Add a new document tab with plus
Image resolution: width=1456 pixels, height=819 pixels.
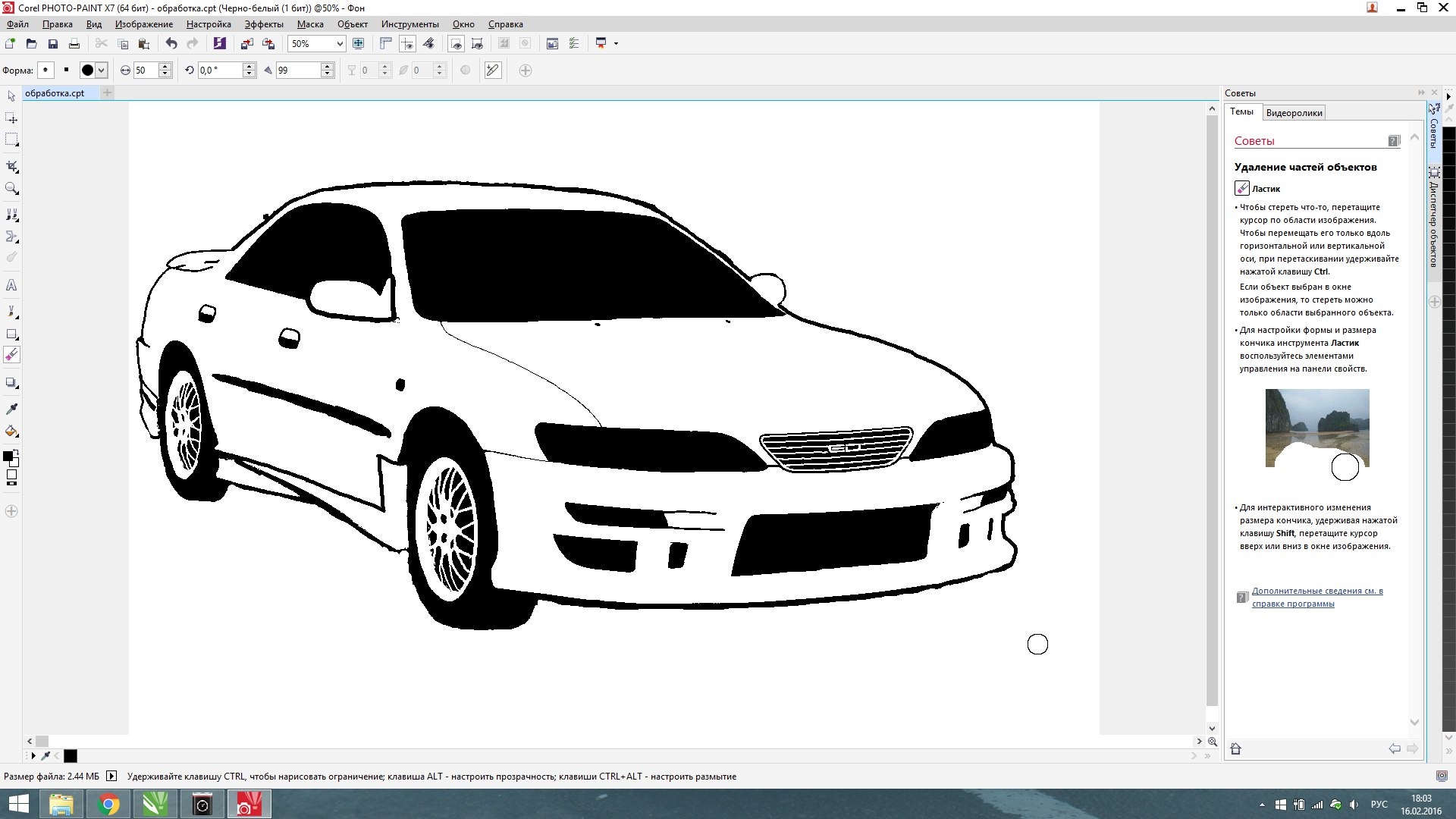(x=108, y=93)
